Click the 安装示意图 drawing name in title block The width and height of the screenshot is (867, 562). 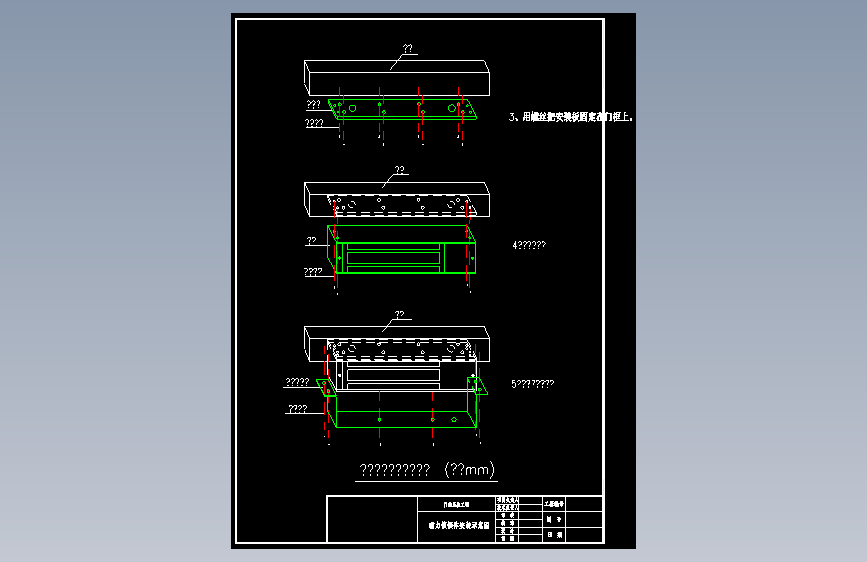click(459, 525)
